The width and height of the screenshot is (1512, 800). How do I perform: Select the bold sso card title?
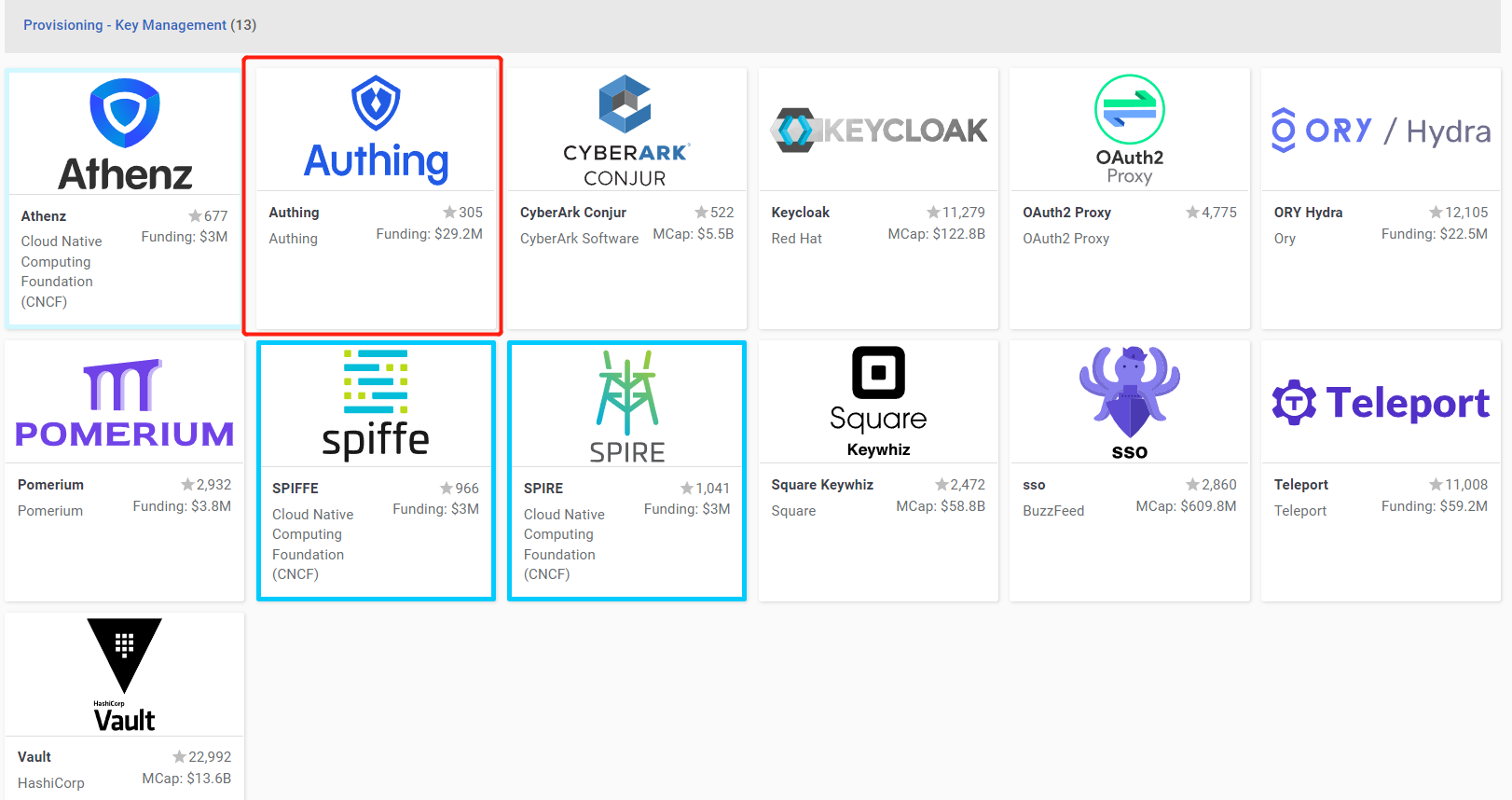(1034, 485)
